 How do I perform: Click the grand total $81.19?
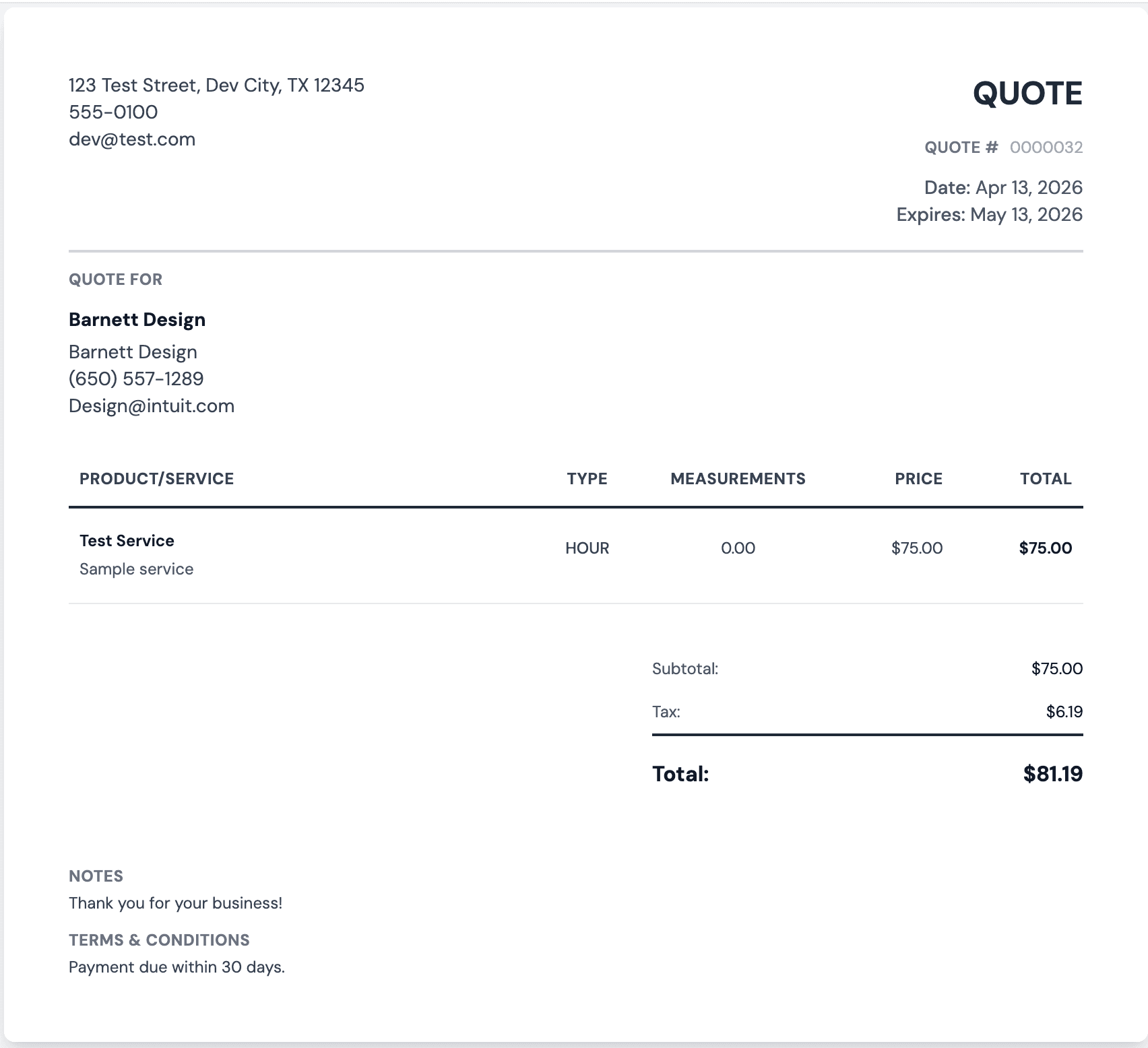coord(1052,774)
